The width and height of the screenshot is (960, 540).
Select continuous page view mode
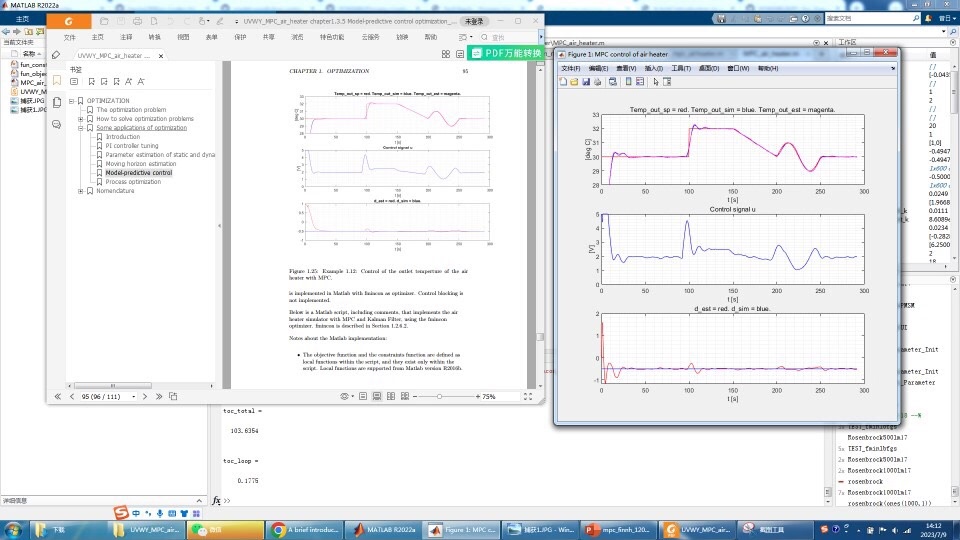click(377, 397)
